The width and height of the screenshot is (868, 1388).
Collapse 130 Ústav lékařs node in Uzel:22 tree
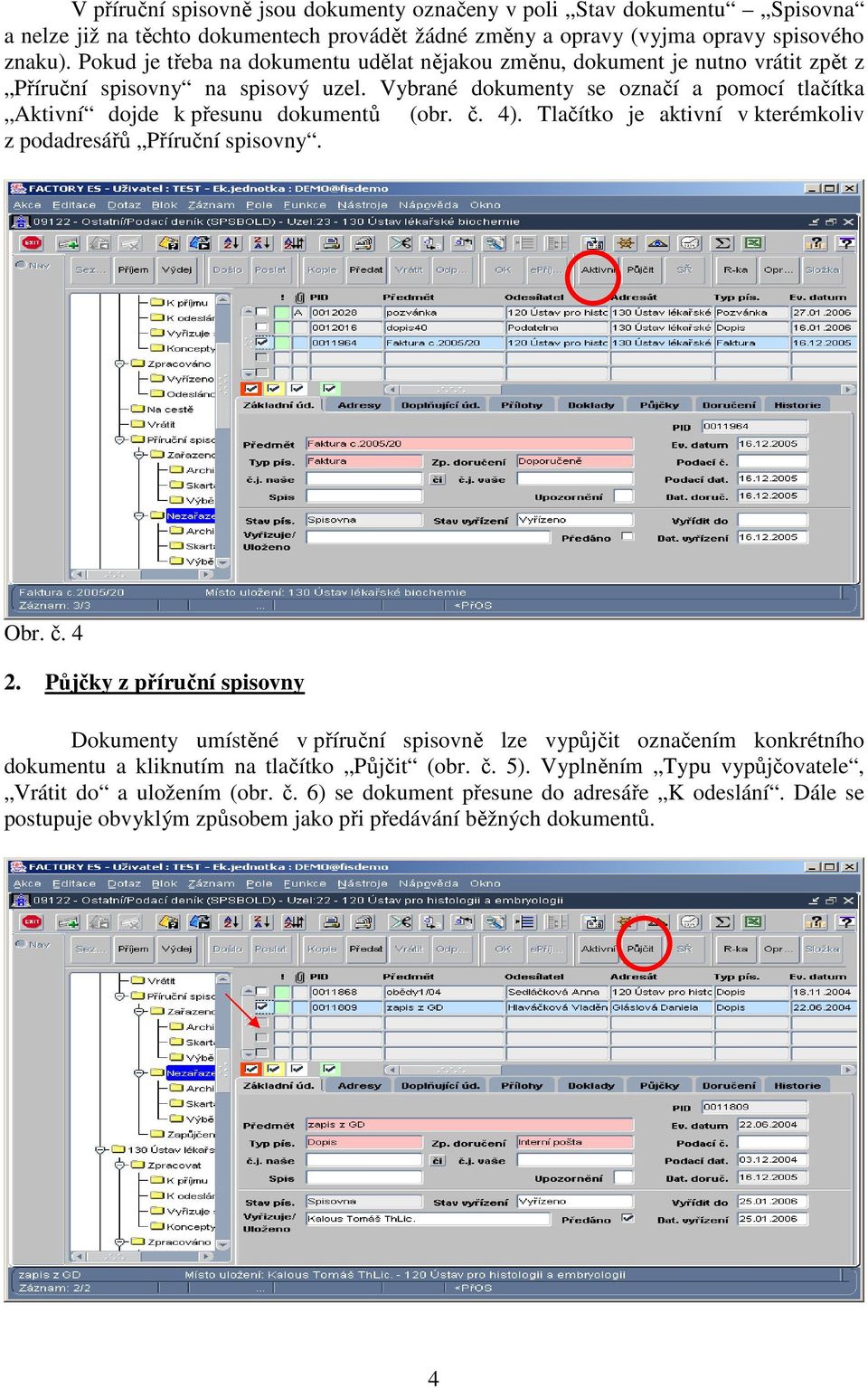[99, 1150]
